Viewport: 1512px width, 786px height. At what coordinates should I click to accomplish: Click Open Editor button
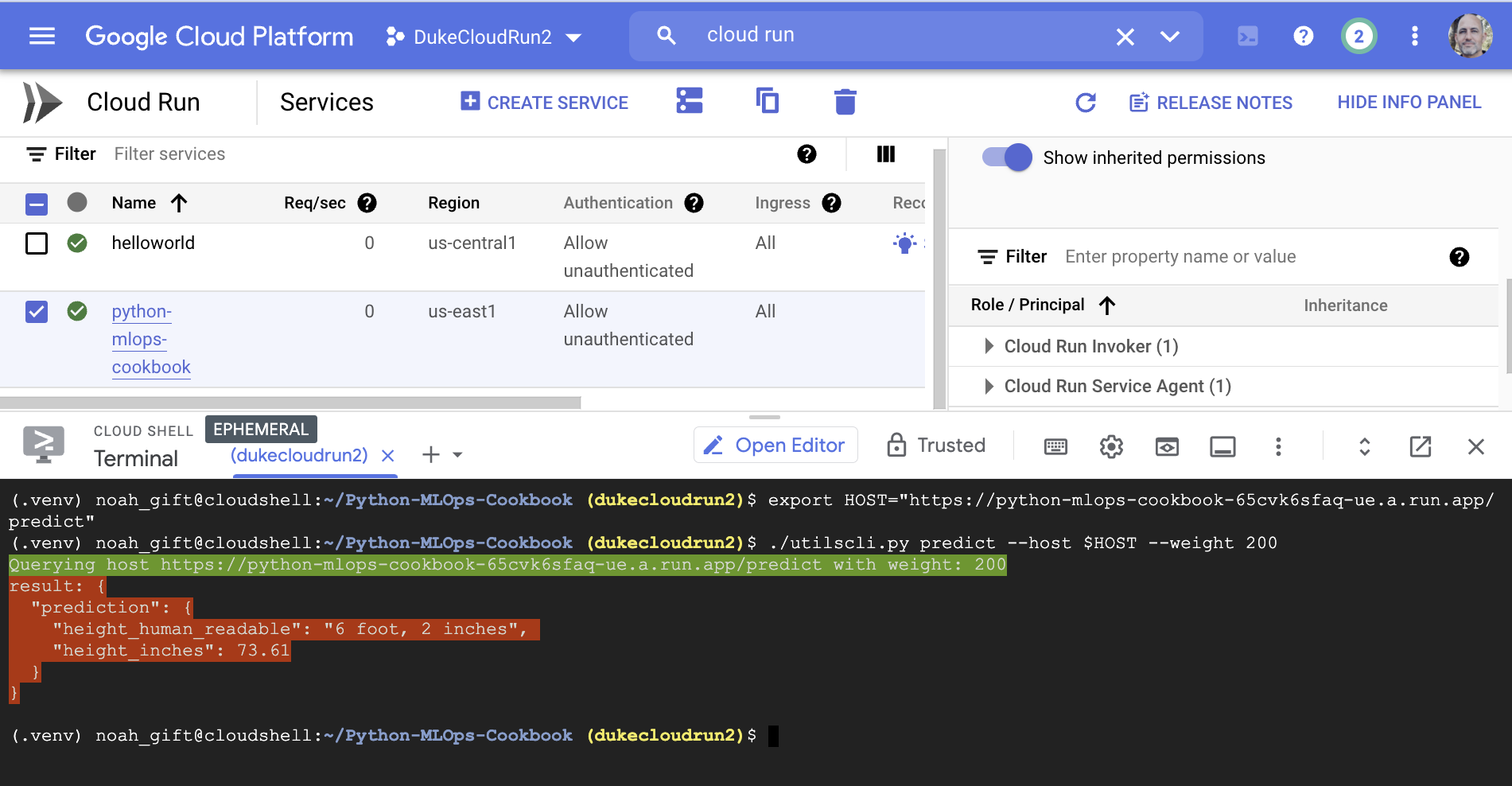775,445
